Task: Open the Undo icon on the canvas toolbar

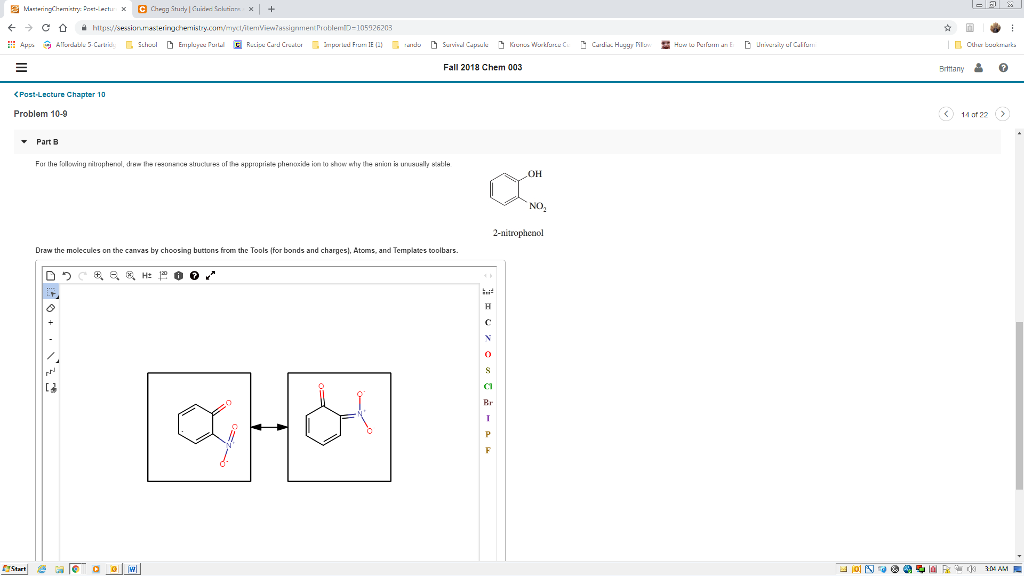Action: click(x=67, y=275)
